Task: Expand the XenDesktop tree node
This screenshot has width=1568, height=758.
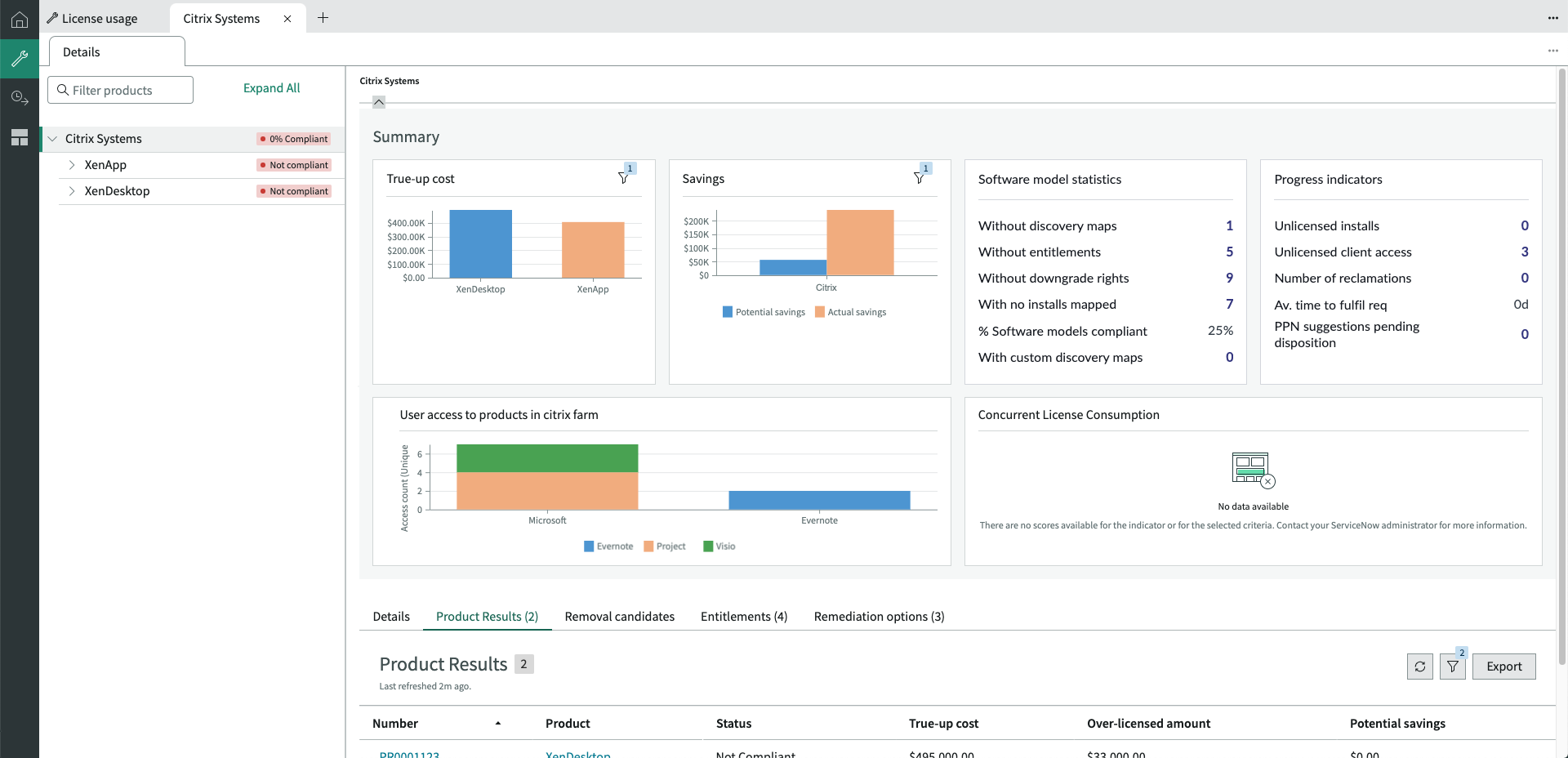Action: (x=72, y=191)
